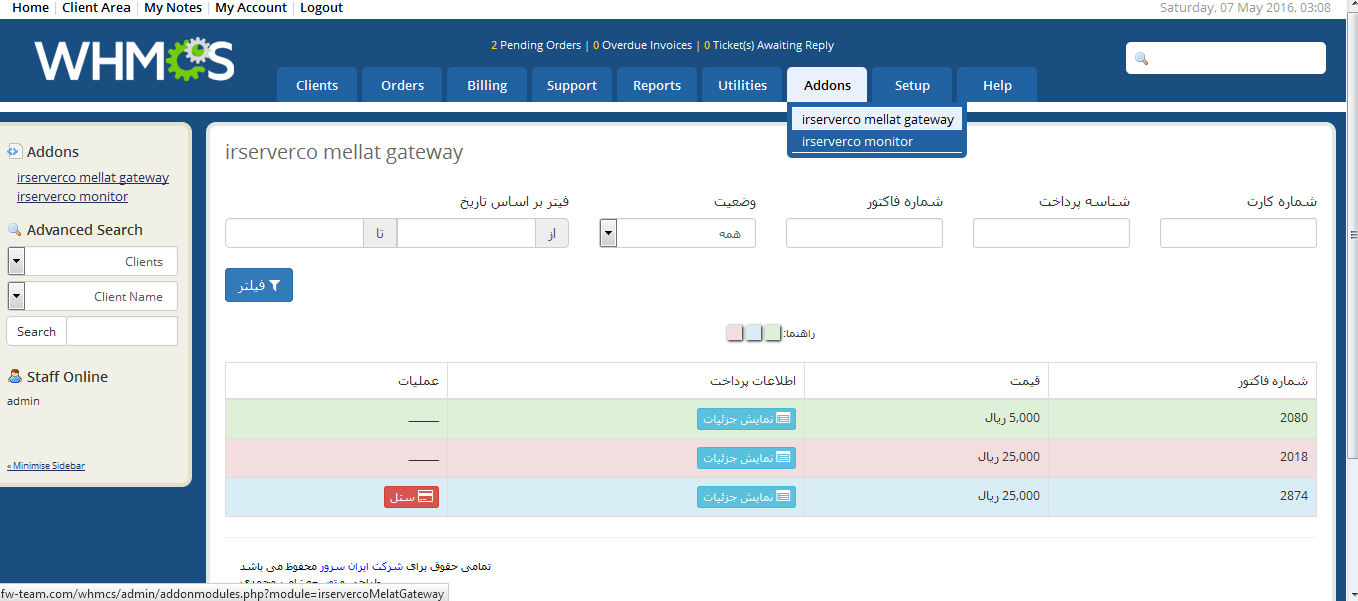
Task: Open the sidebar Client Name dropdown
Action: coord(92,296)
